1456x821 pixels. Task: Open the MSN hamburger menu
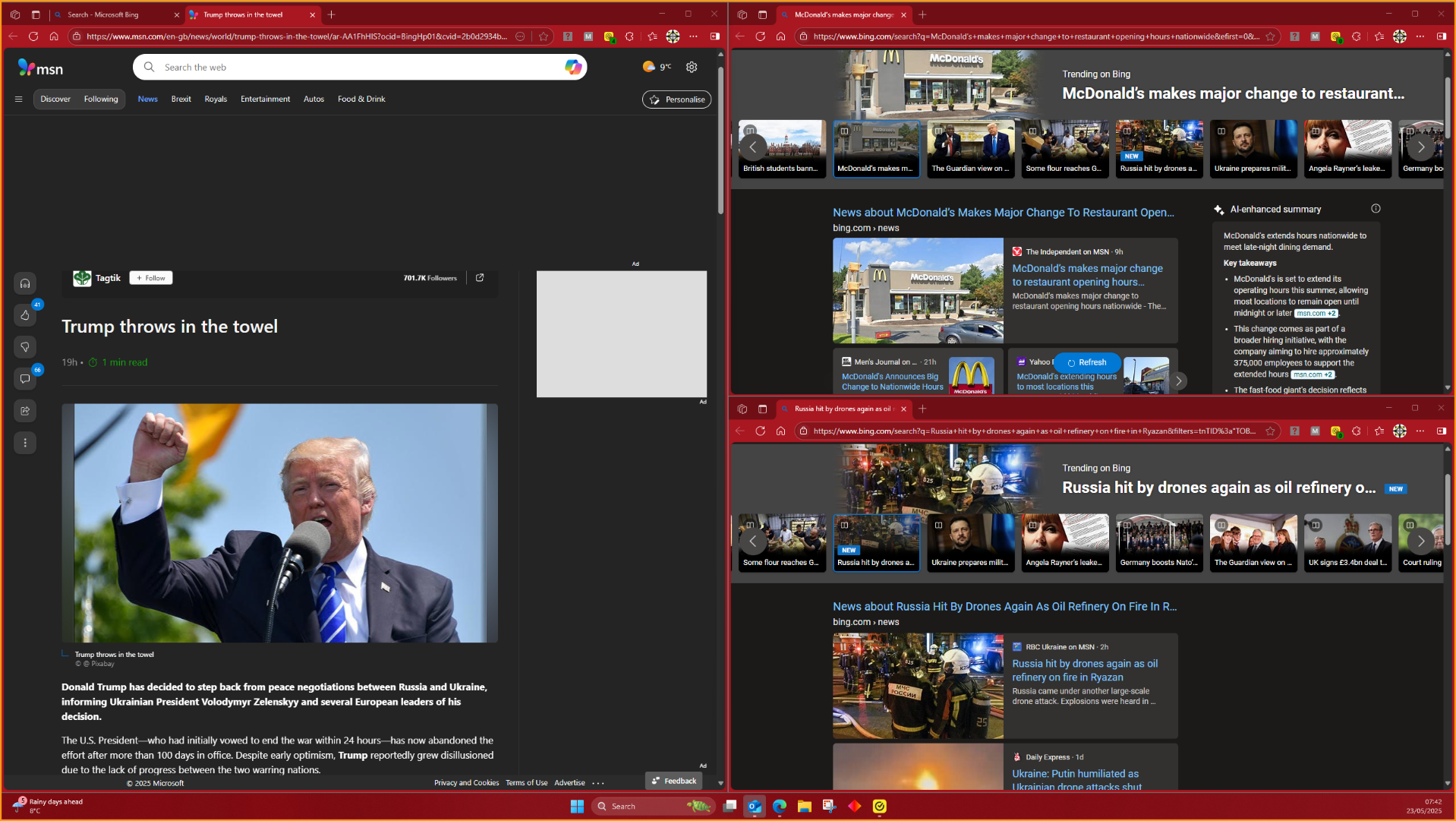point(18,99)
